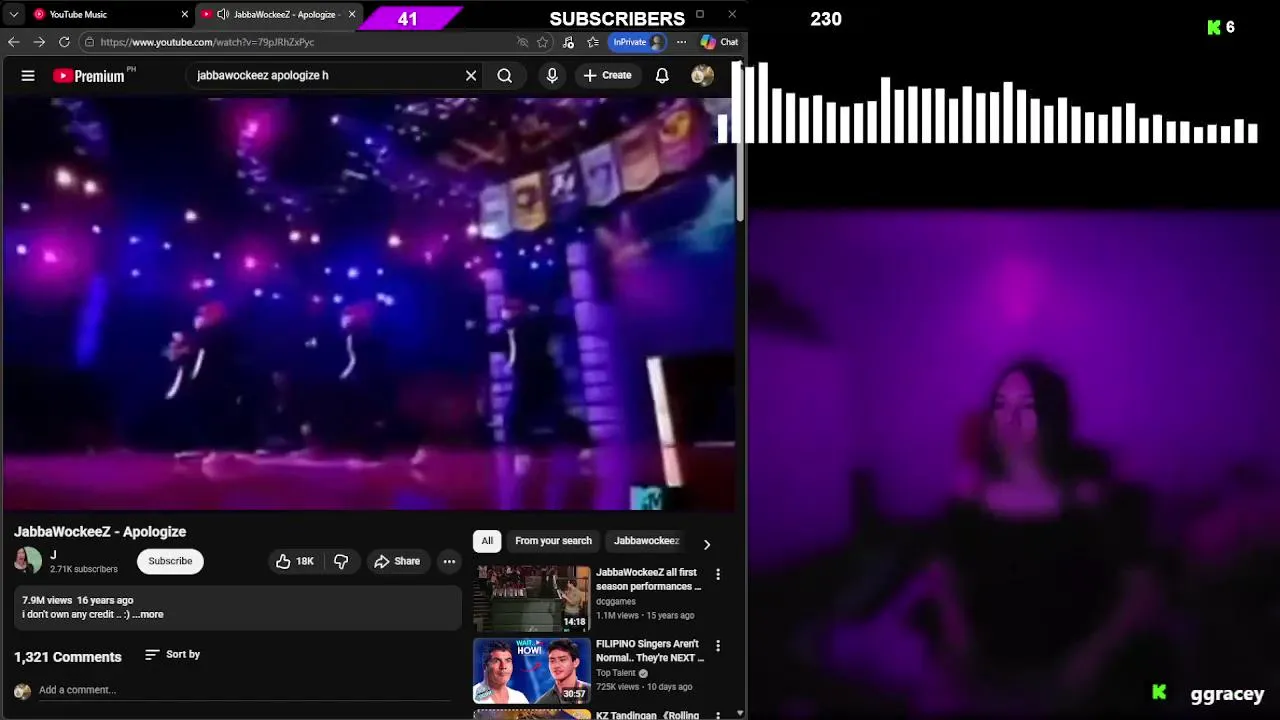Share the JabbaWockeeZ video

[397, 561]
